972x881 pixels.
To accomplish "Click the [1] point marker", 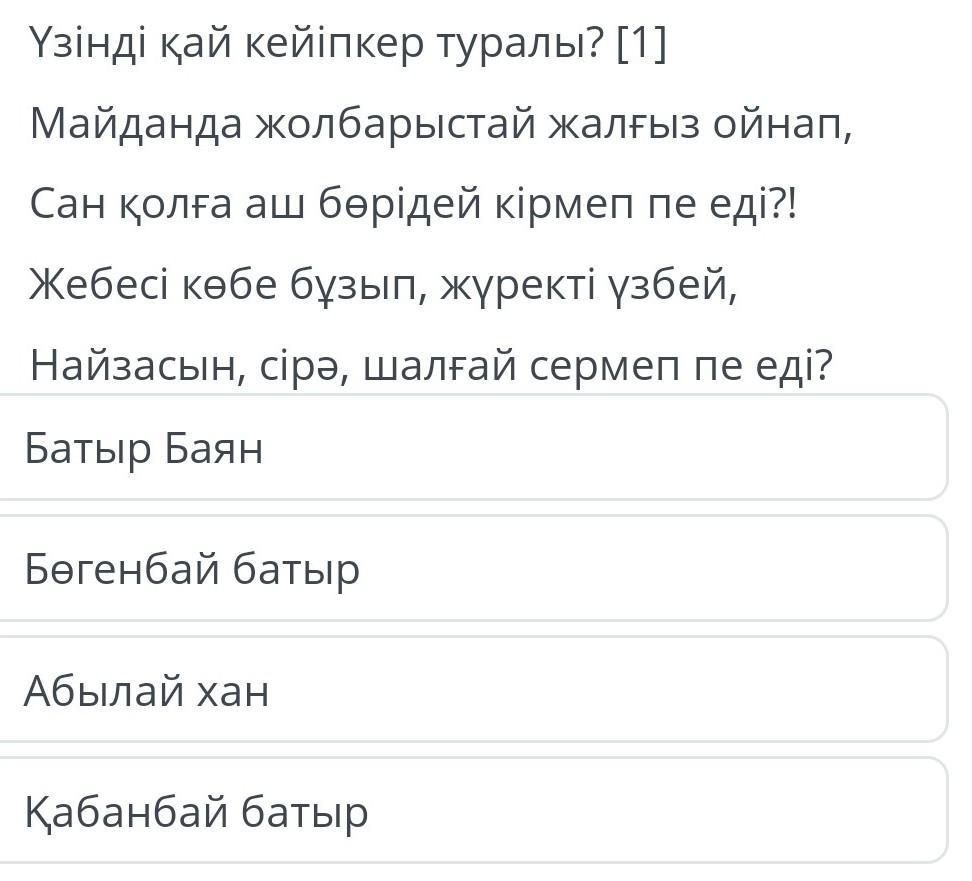I will click(x=642, y=45).
